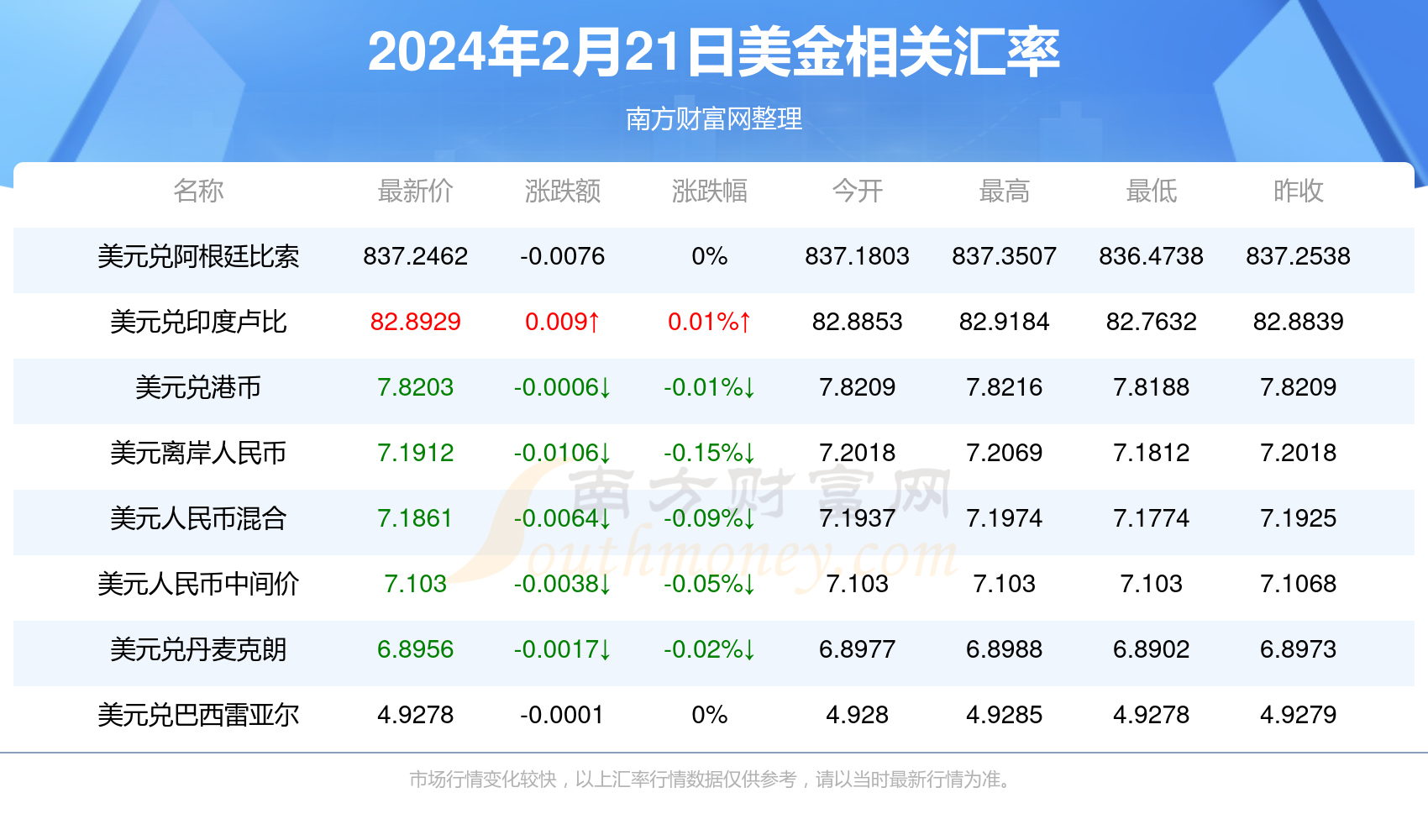Click the 2024年2月21日美金相关汇率 title

[x=713, y=52]
